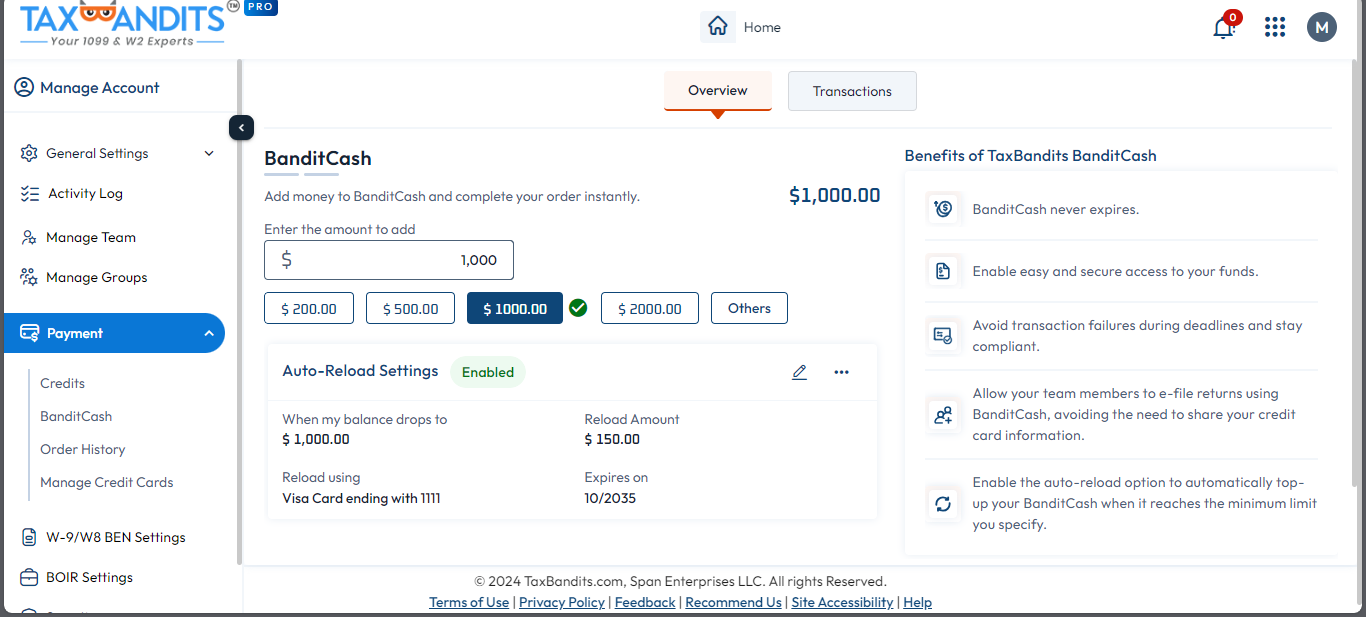1366x617 pixels.
Task: Open the Recommend Us link
Action: 733,602
